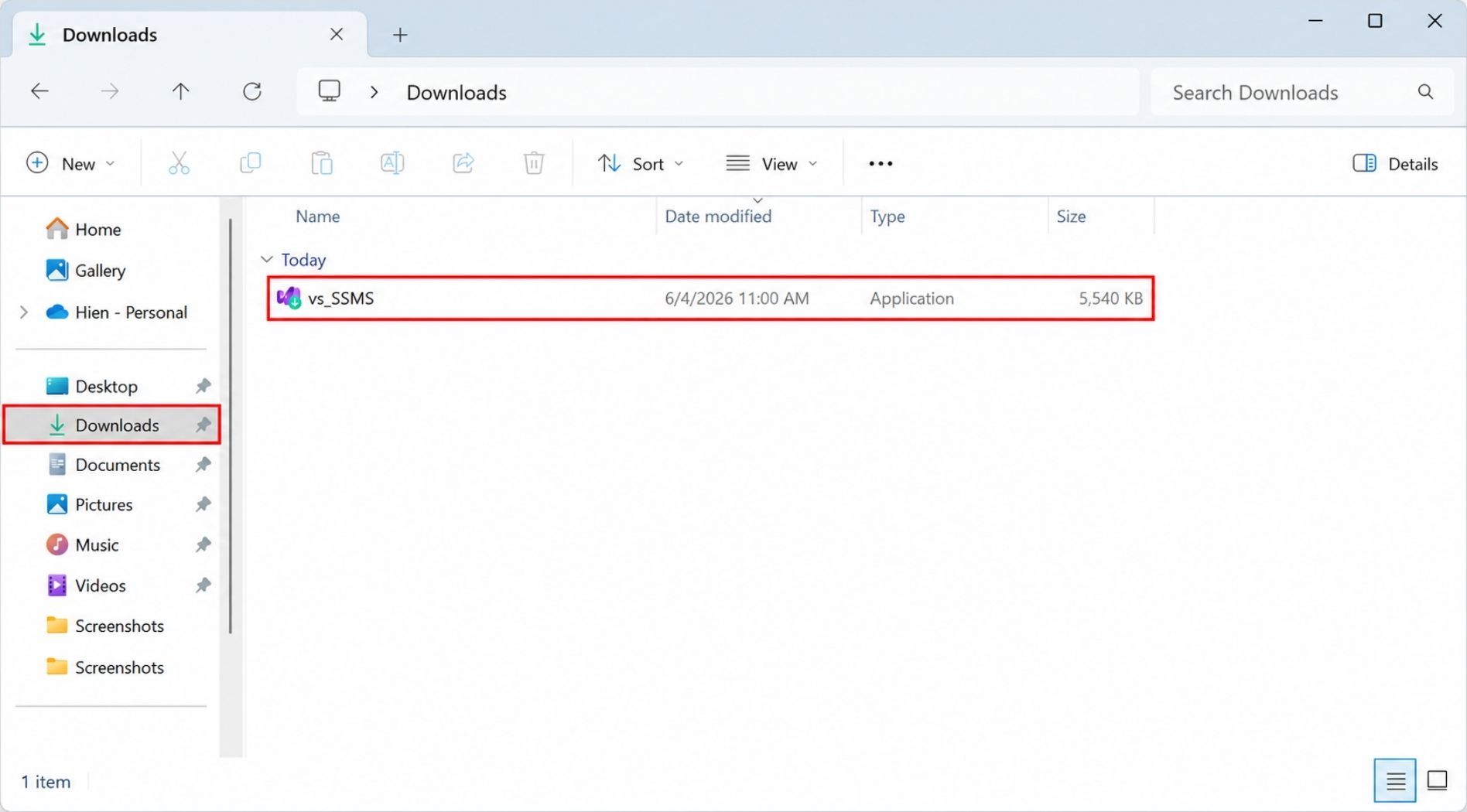Go up one folder level
This screenshot has height=812, width=1467.
180,91
